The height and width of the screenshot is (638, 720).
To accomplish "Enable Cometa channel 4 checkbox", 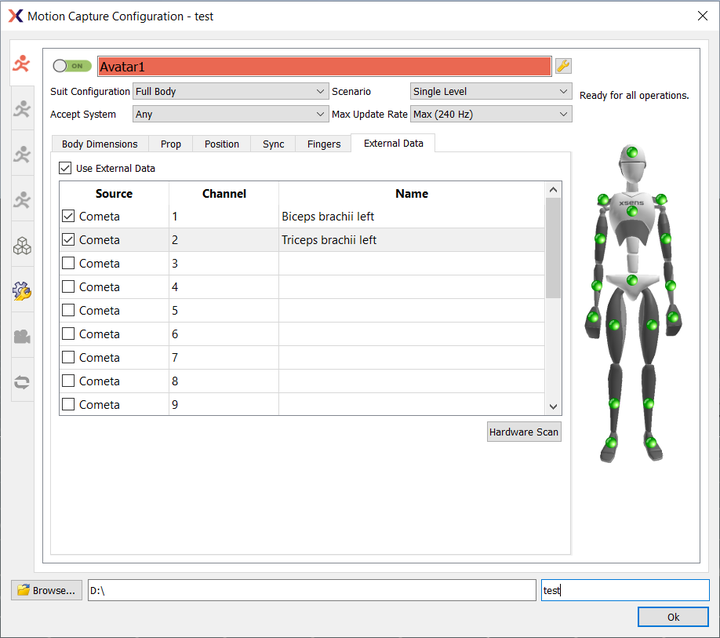I will tap(68, 286).
